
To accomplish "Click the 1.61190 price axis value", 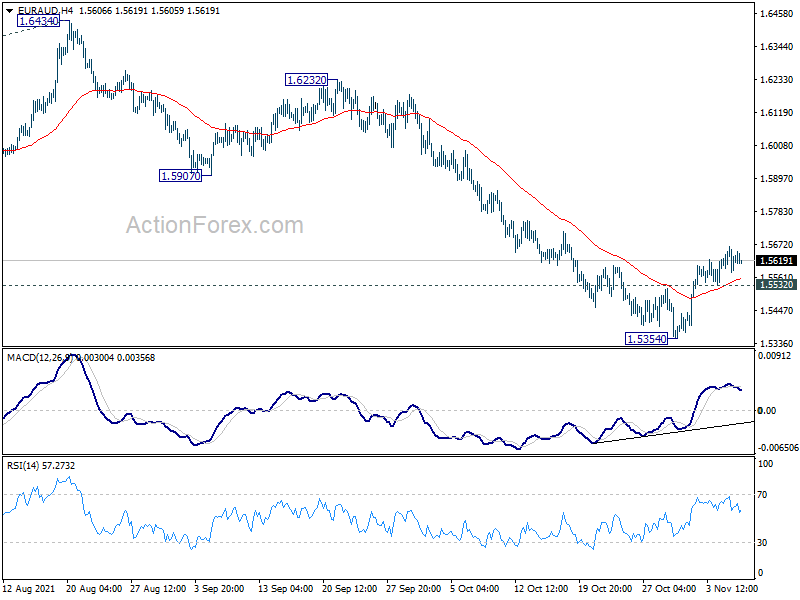I will click(x=777, y=113).
